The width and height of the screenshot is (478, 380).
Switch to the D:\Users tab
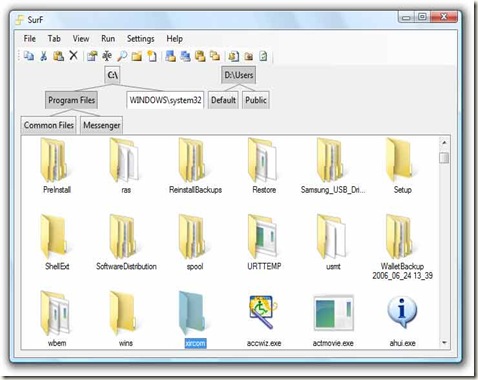[239, 75]
